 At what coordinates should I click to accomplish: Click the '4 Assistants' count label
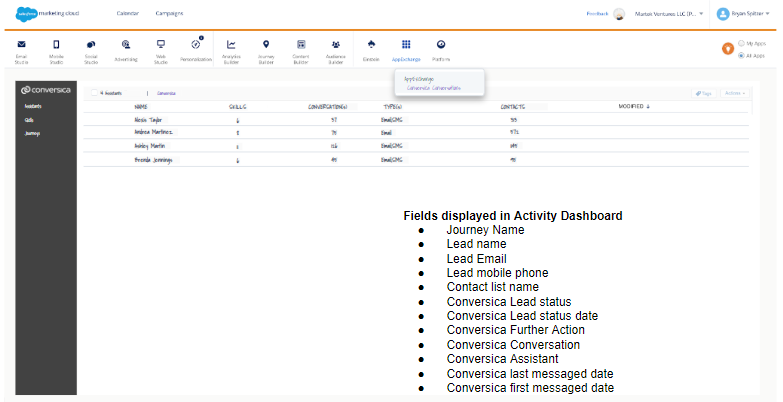111,93
